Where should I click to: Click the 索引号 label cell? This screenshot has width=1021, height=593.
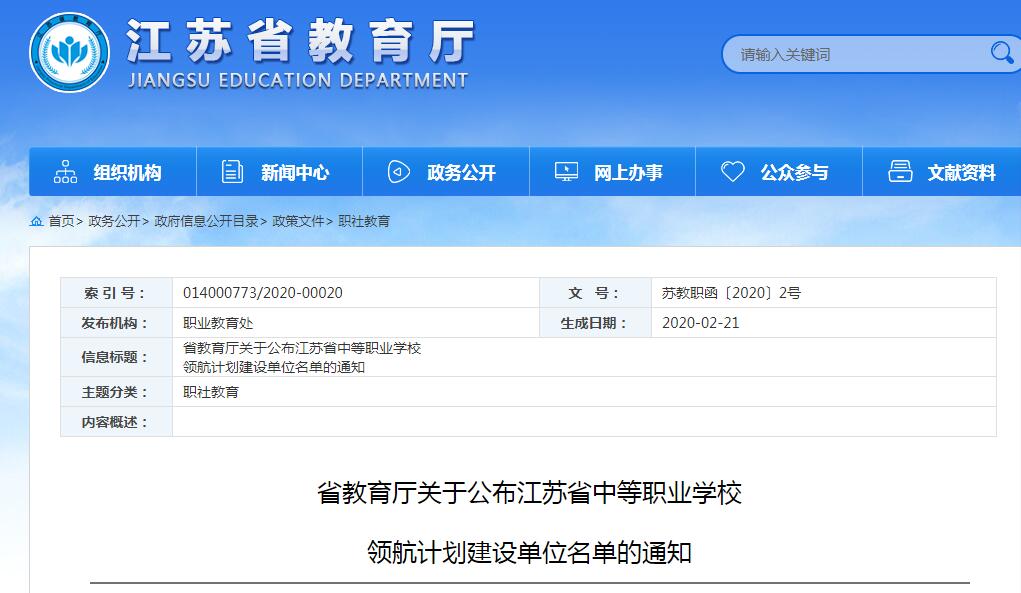tap(117, 293)
